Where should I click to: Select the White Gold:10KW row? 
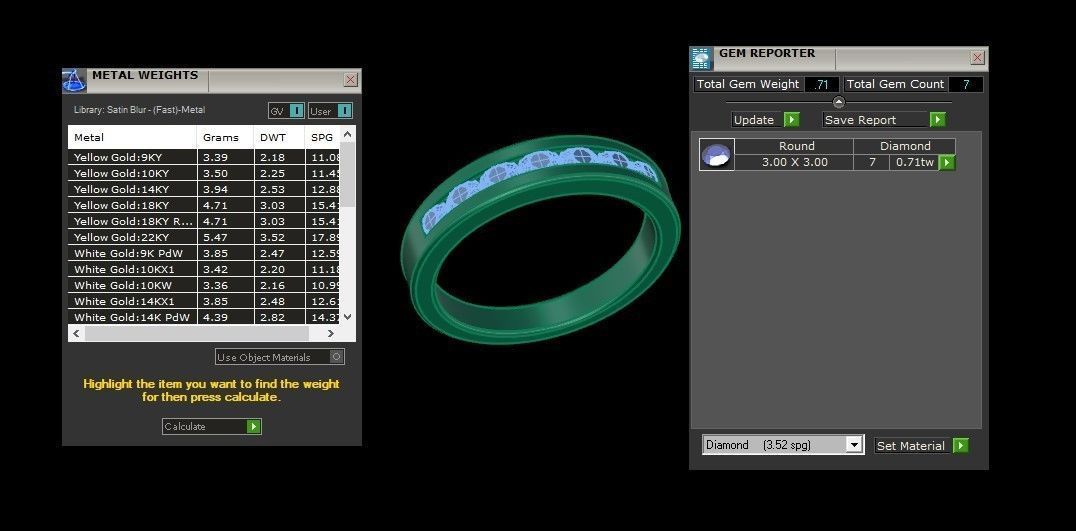pos(204,285)
